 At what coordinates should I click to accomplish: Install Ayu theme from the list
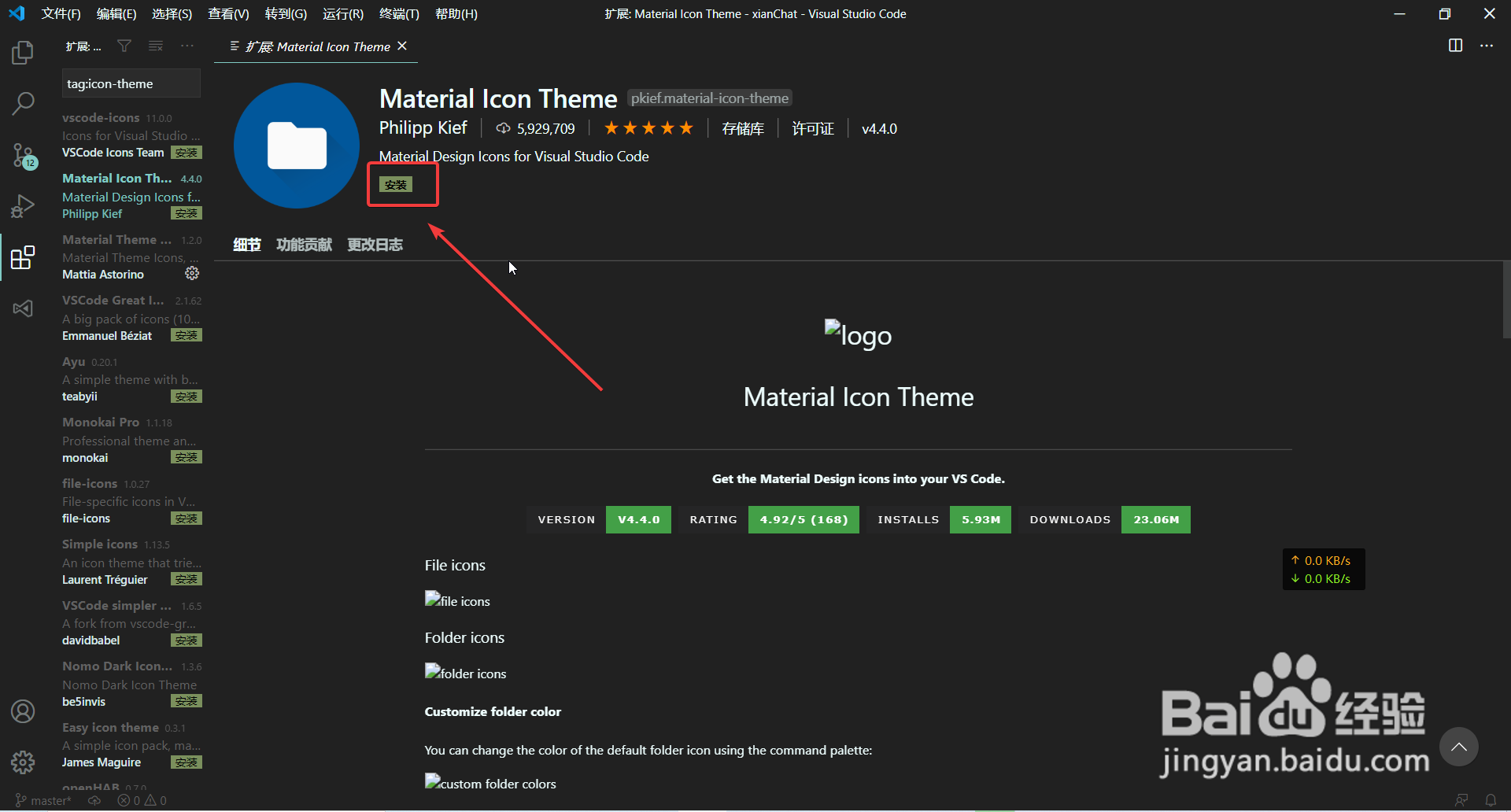pos(187,397)
